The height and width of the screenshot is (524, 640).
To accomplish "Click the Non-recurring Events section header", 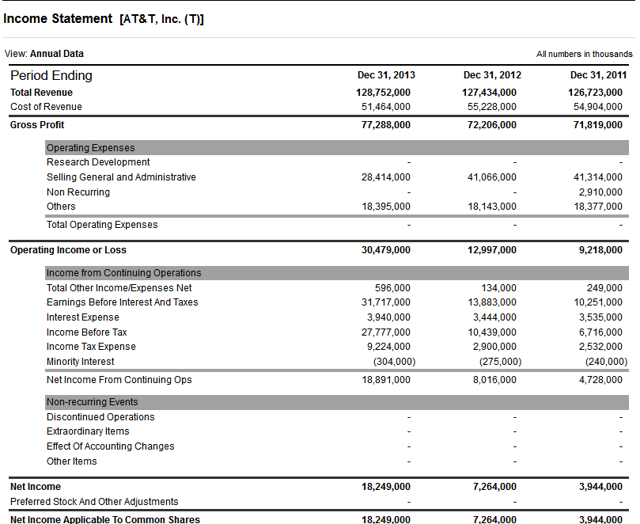I will click(x=337, y=402).
